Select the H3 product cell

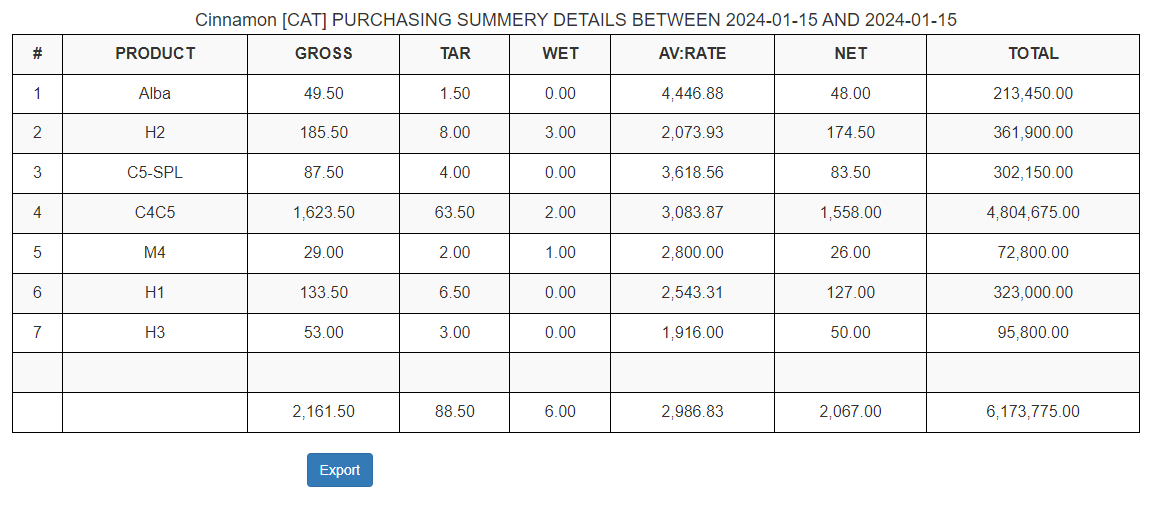tap(155, 333)
